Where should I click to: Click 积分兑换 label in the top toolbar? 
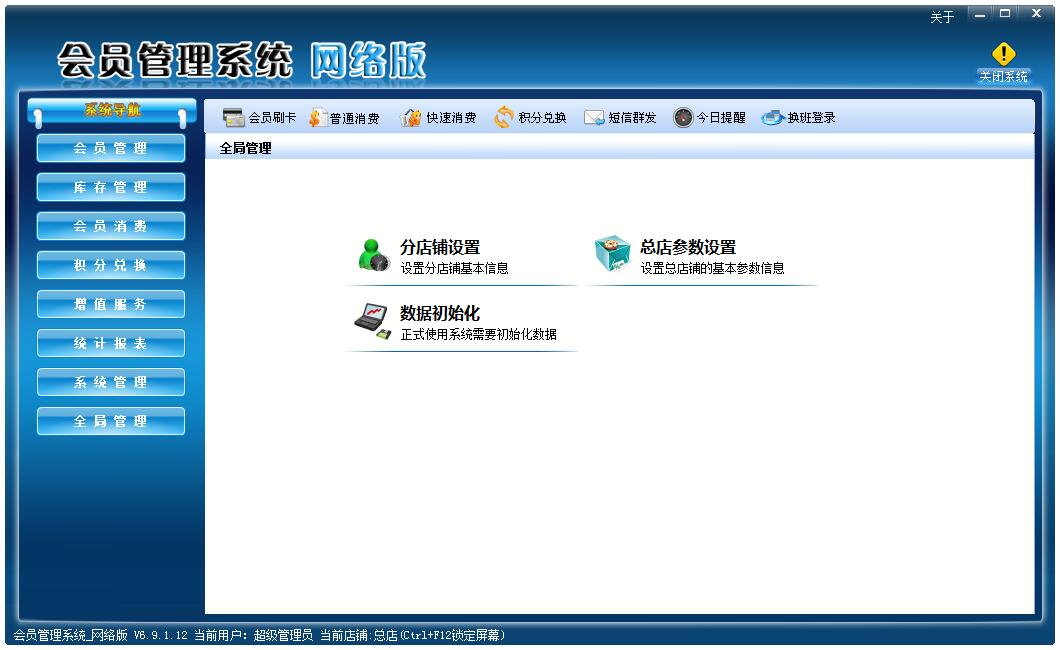coord(542,118)
